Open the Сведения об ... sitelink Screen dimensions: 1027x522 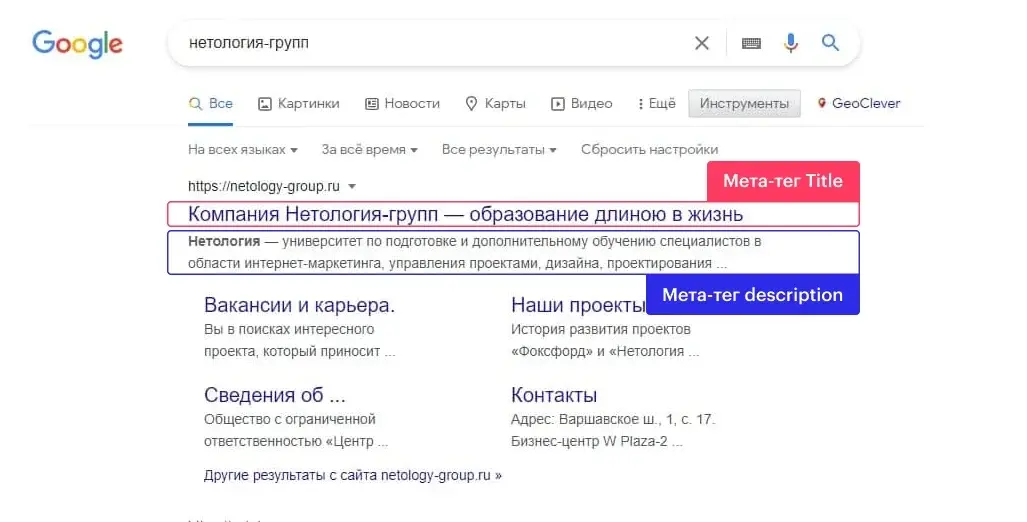274,395
